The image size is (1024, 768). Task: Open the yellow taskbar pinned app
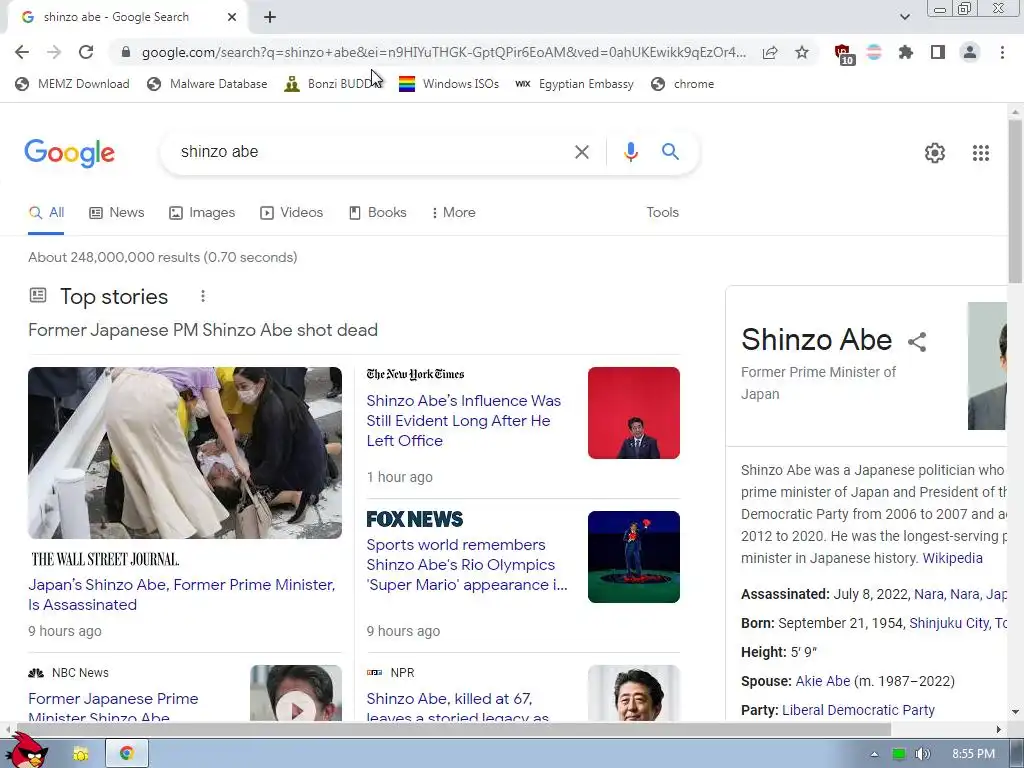coord(81,754)
